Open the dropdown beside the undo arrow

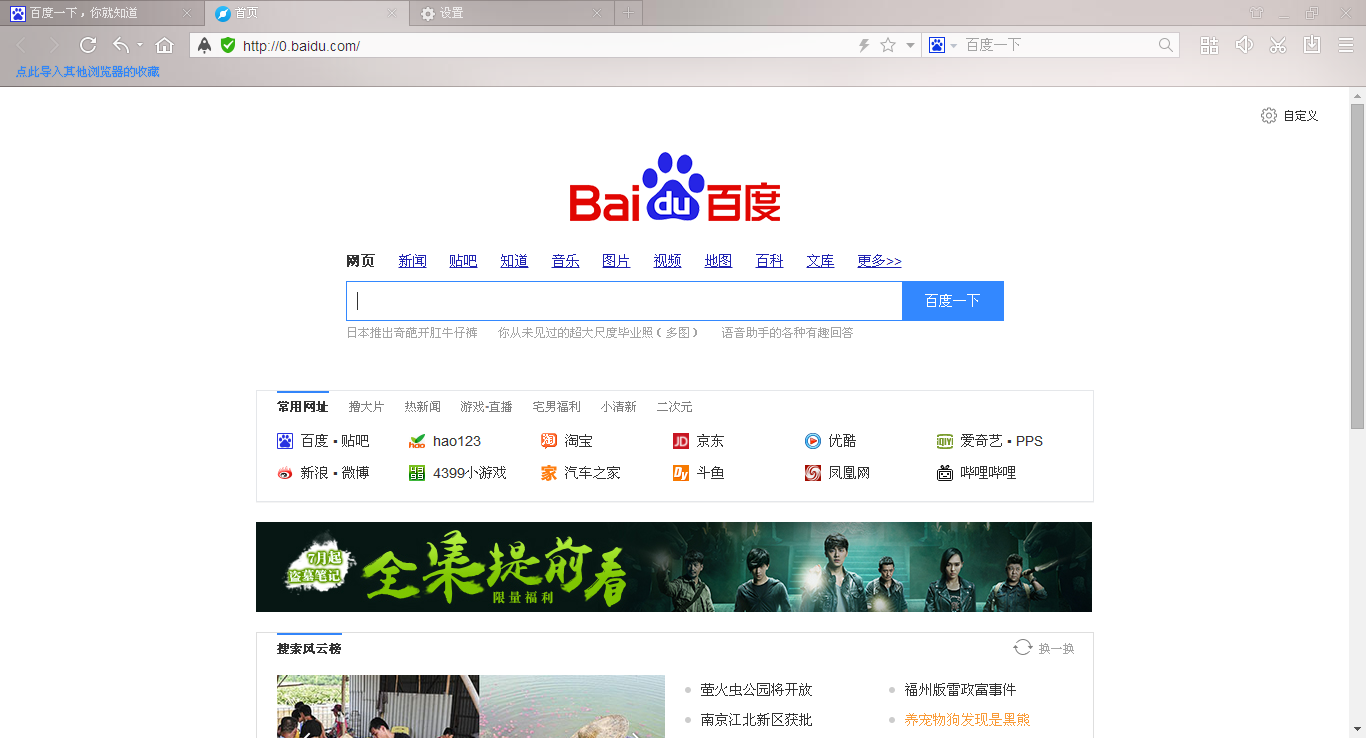tap(140, 45)
